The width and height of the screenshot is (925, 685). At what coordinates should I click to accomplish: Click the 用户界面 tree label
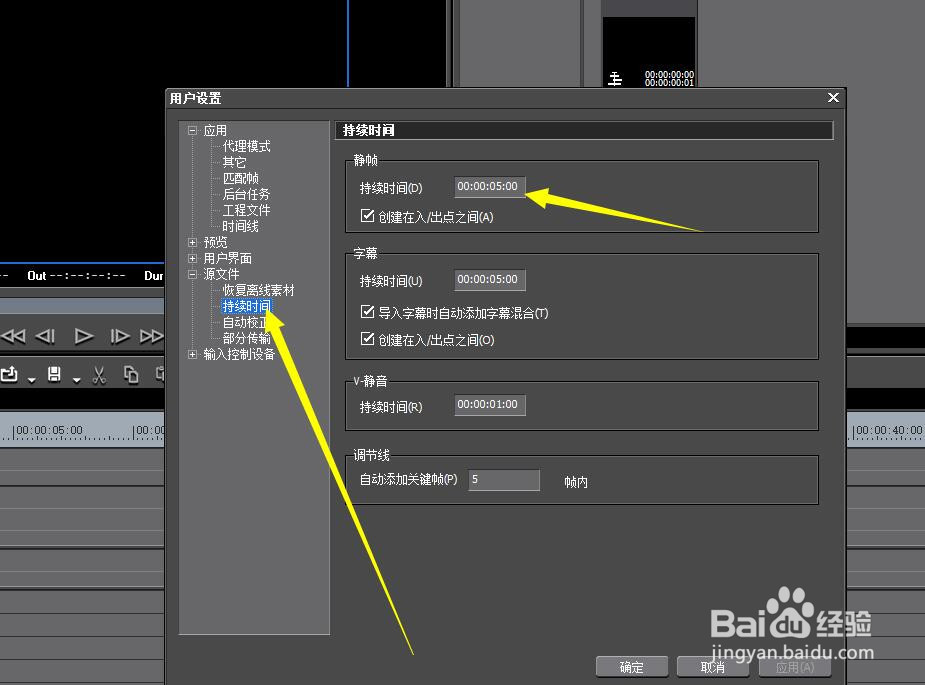point(227,258)
